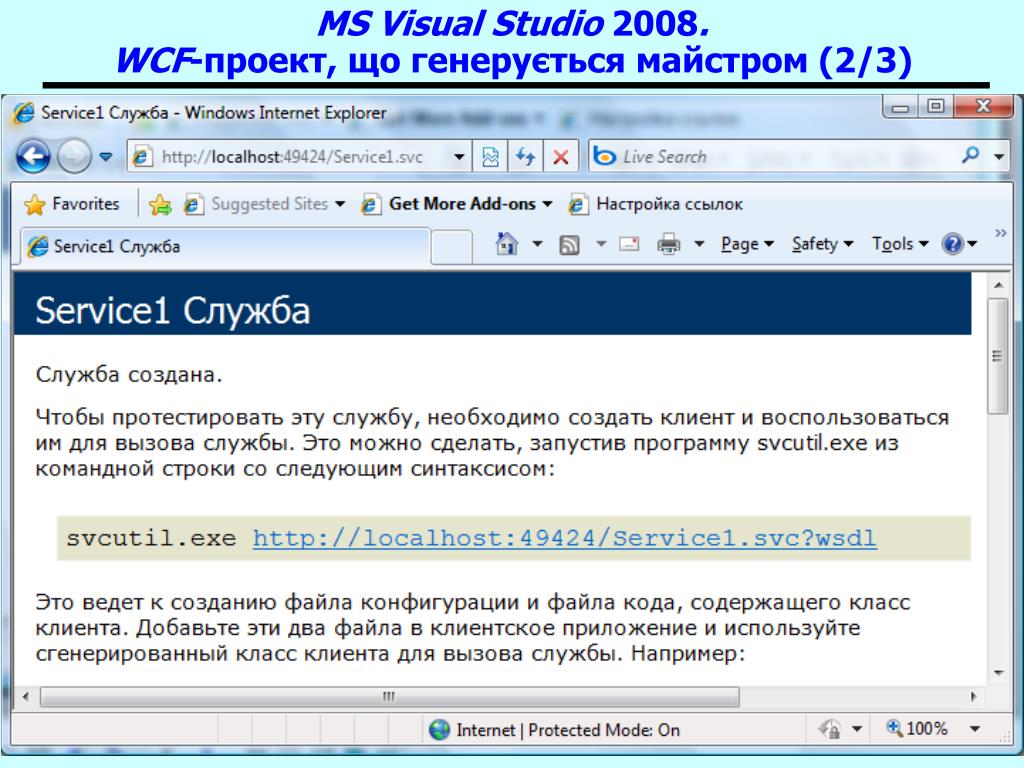Expand the zoom level dropdown arrow
1024x768 pixels.
point(974,729)
